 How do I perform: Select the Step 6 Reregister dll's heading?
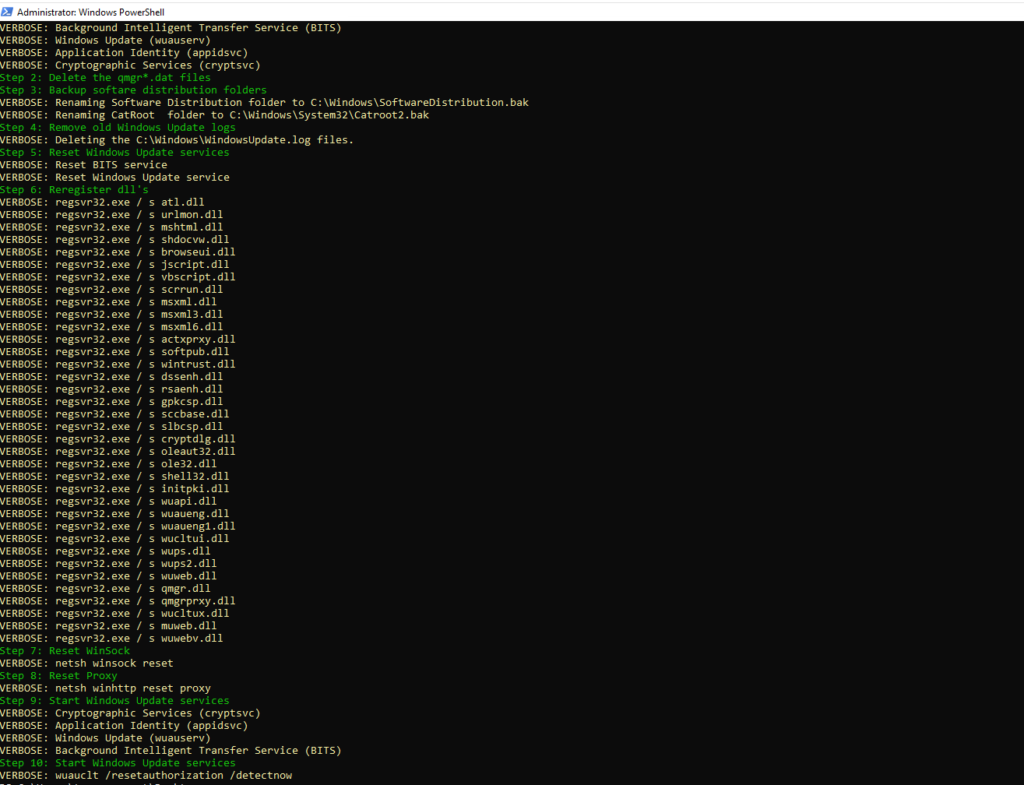(x=74, y=189)
